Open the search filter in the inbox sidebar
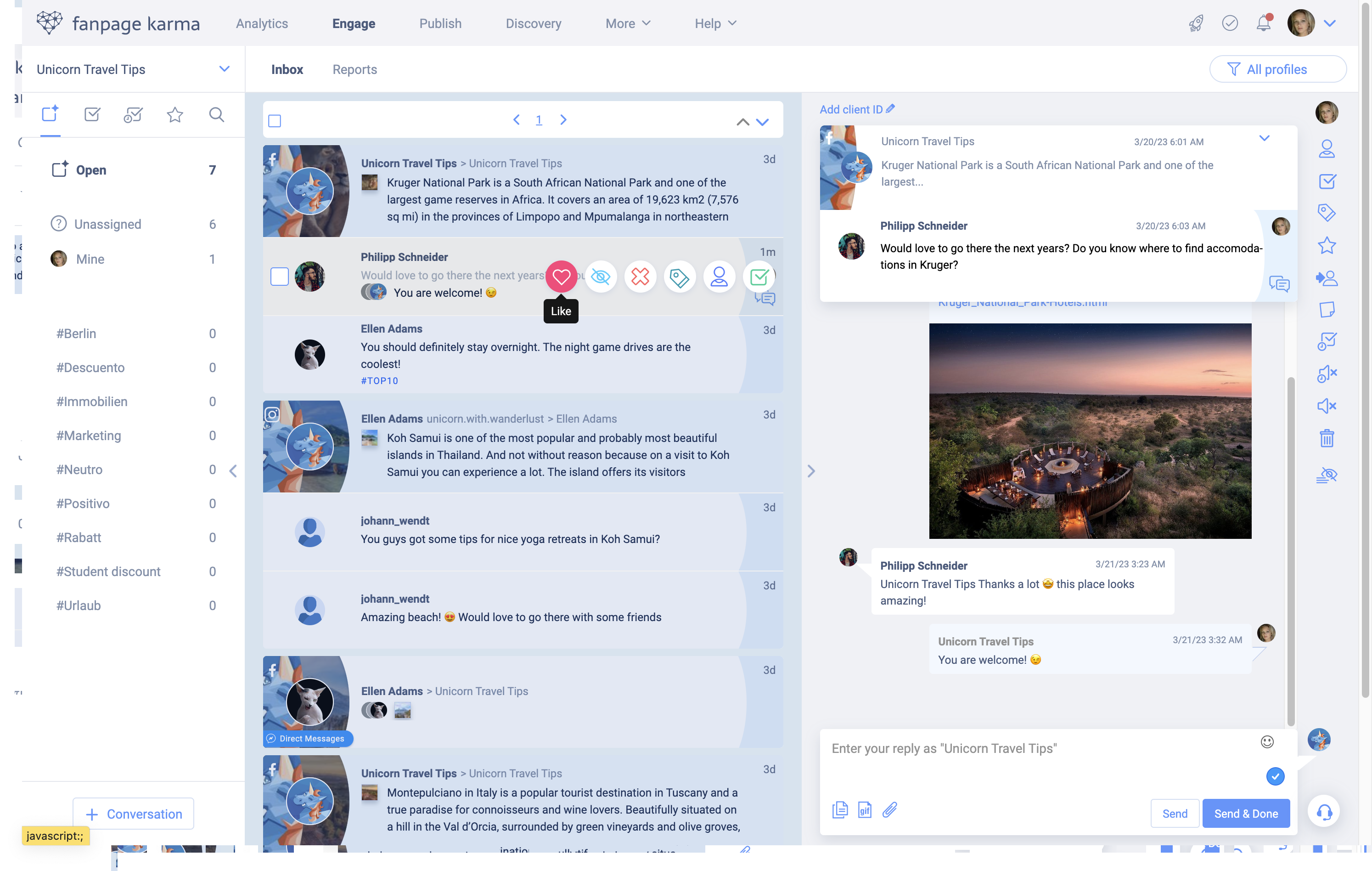1372x871 pixels. point(217,114)
